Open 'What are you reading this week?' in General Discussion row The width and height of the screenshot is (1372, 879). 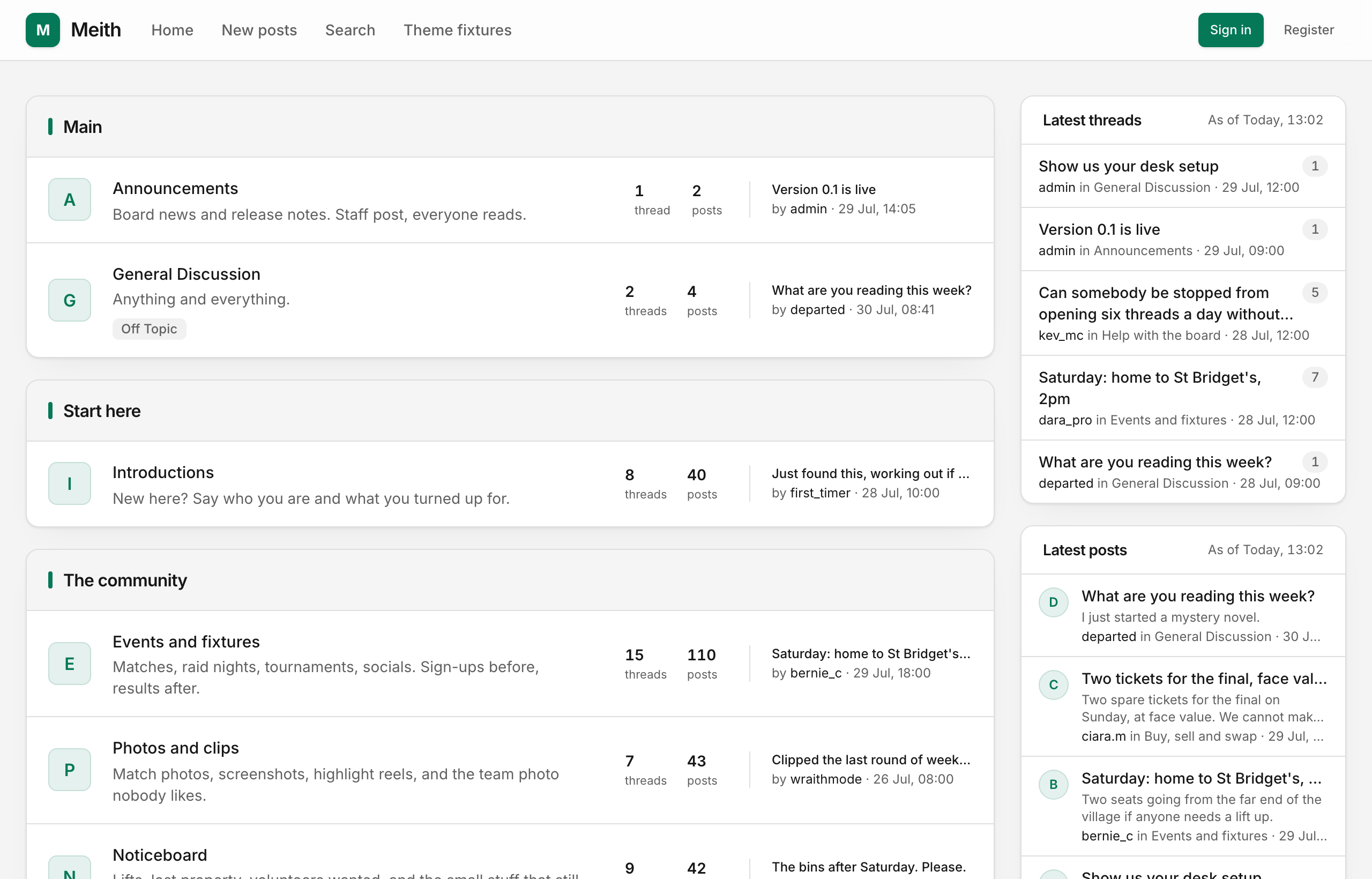[x=871, y=290]
